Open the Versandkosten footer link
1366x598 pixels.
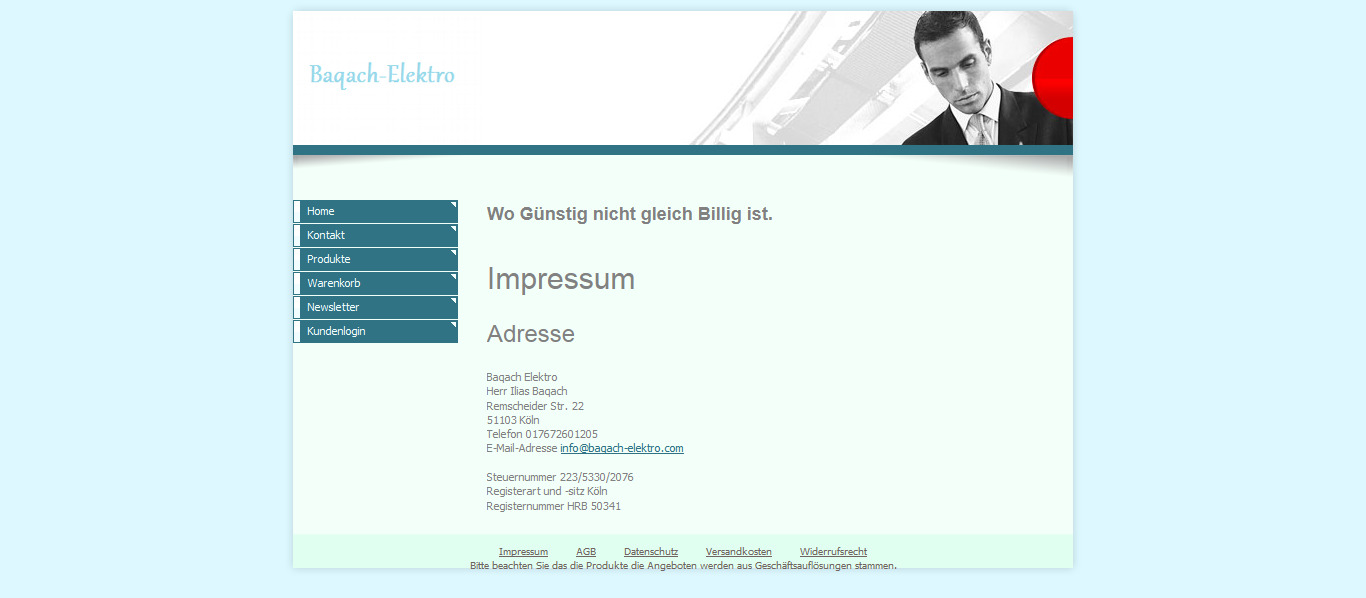point(739,552)
